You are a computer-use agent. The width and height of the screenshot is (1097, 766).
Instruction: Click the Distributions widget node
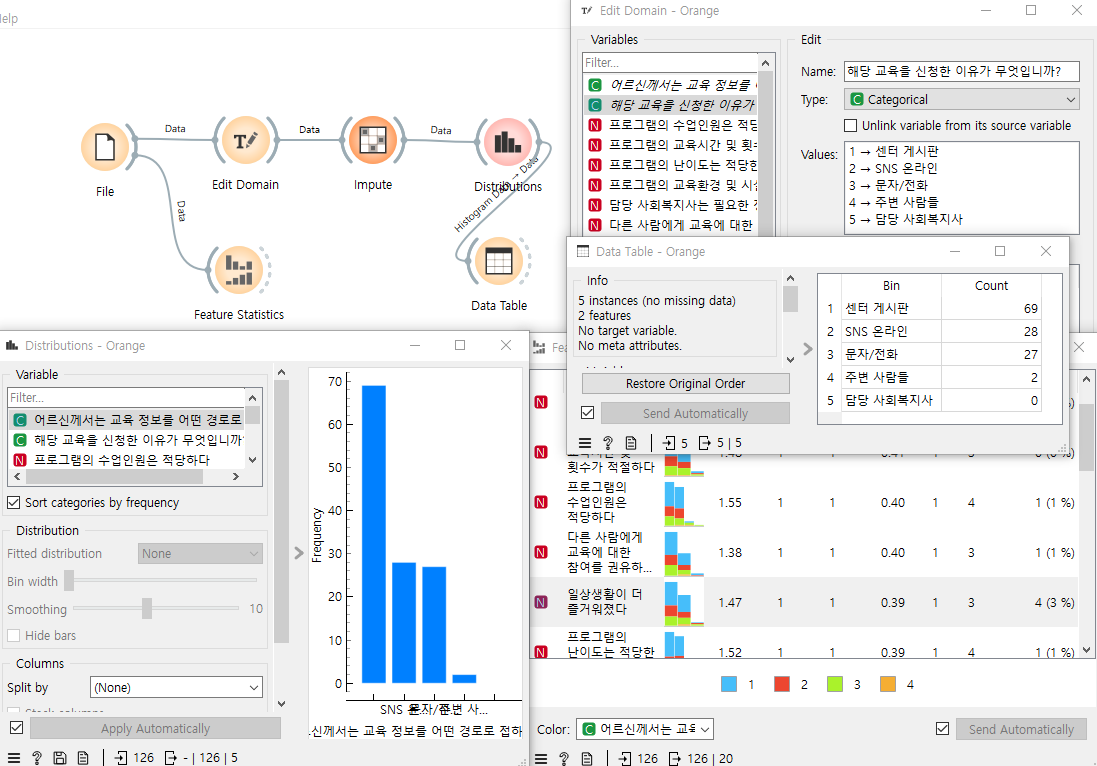508,142
